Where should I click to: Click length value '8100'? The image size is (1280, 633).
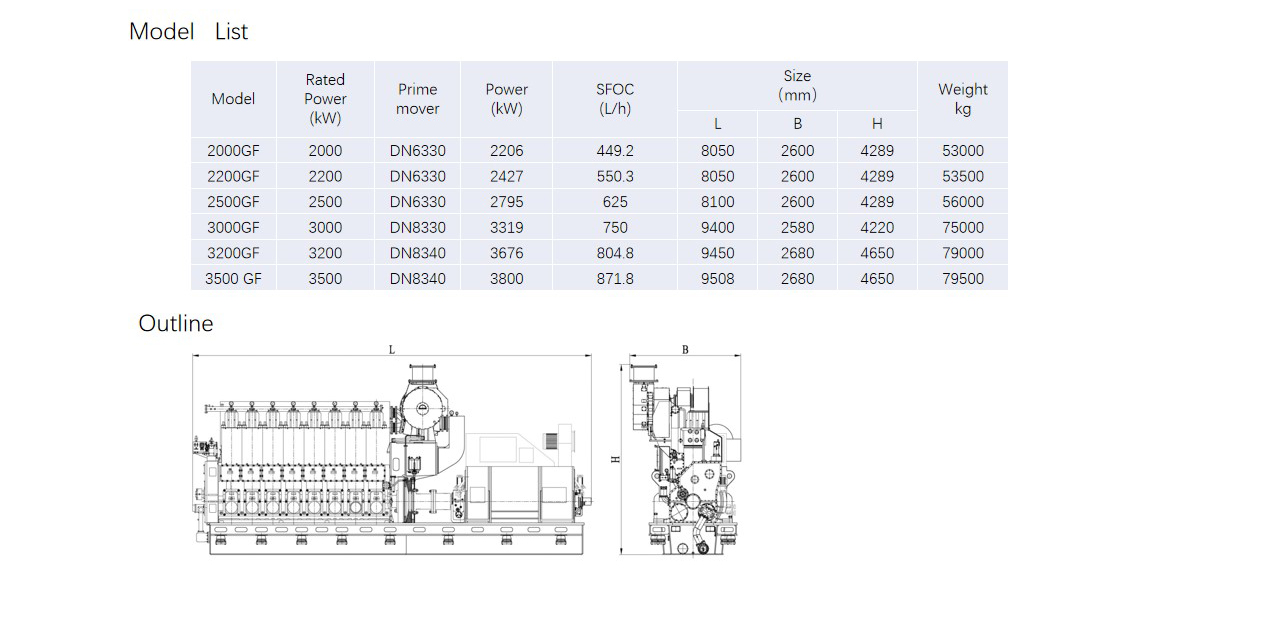(717, 202)
